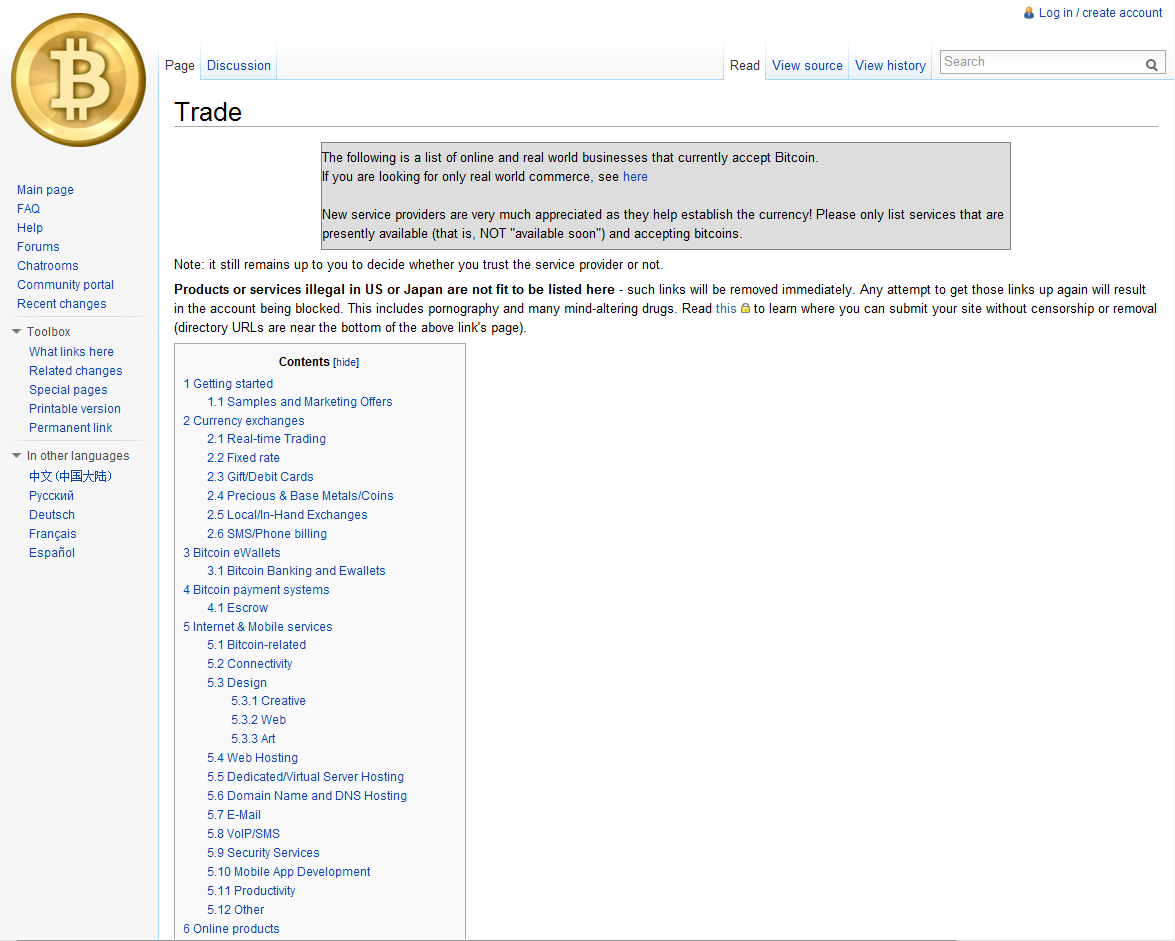
Task: Jump to '2.3 Gift/Debit Cards'
Action: point(261,476)
